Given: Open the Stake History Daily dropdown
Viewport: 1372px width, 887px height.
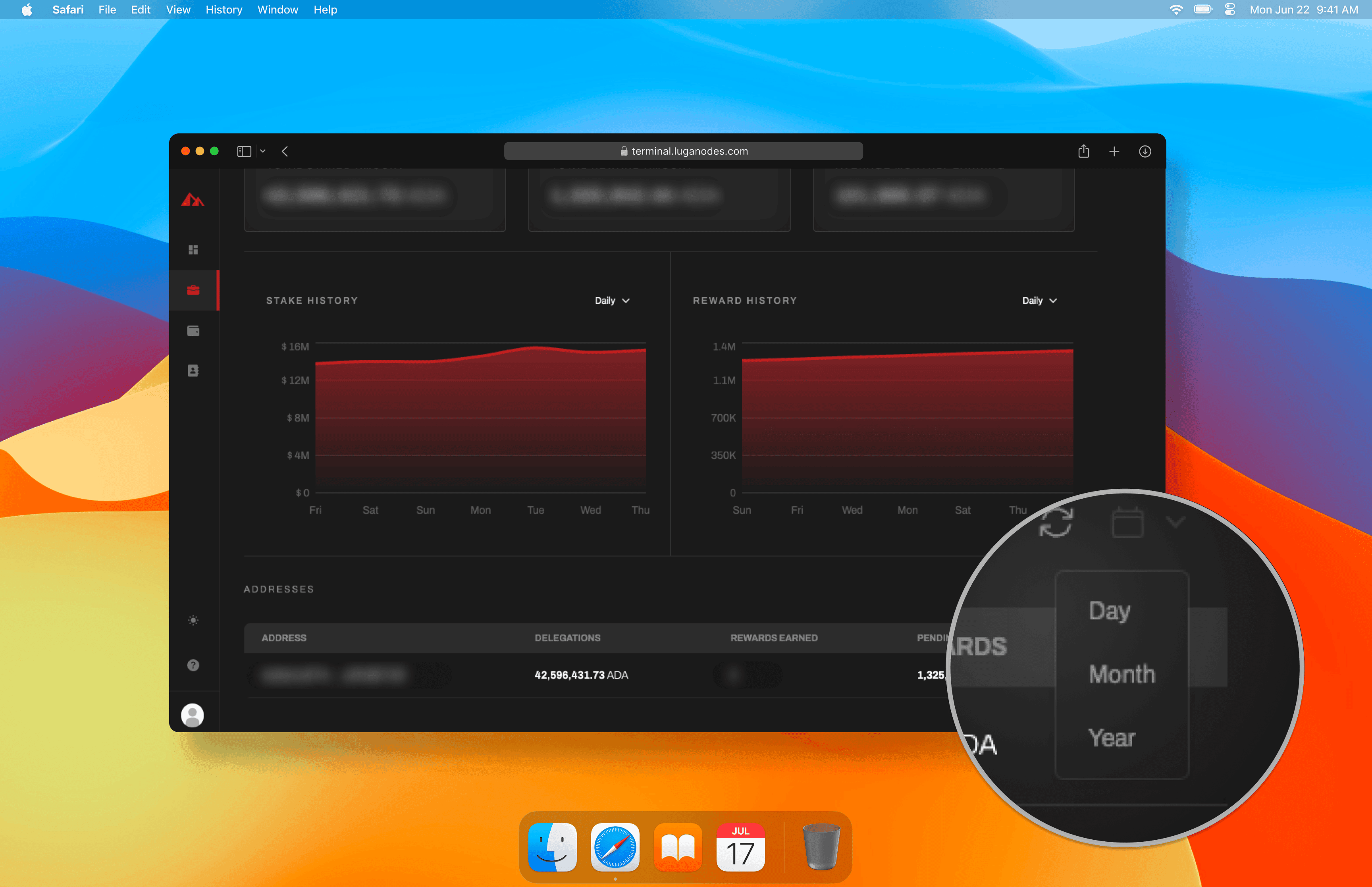Looking at the screenshot, I should pos(612,301).
